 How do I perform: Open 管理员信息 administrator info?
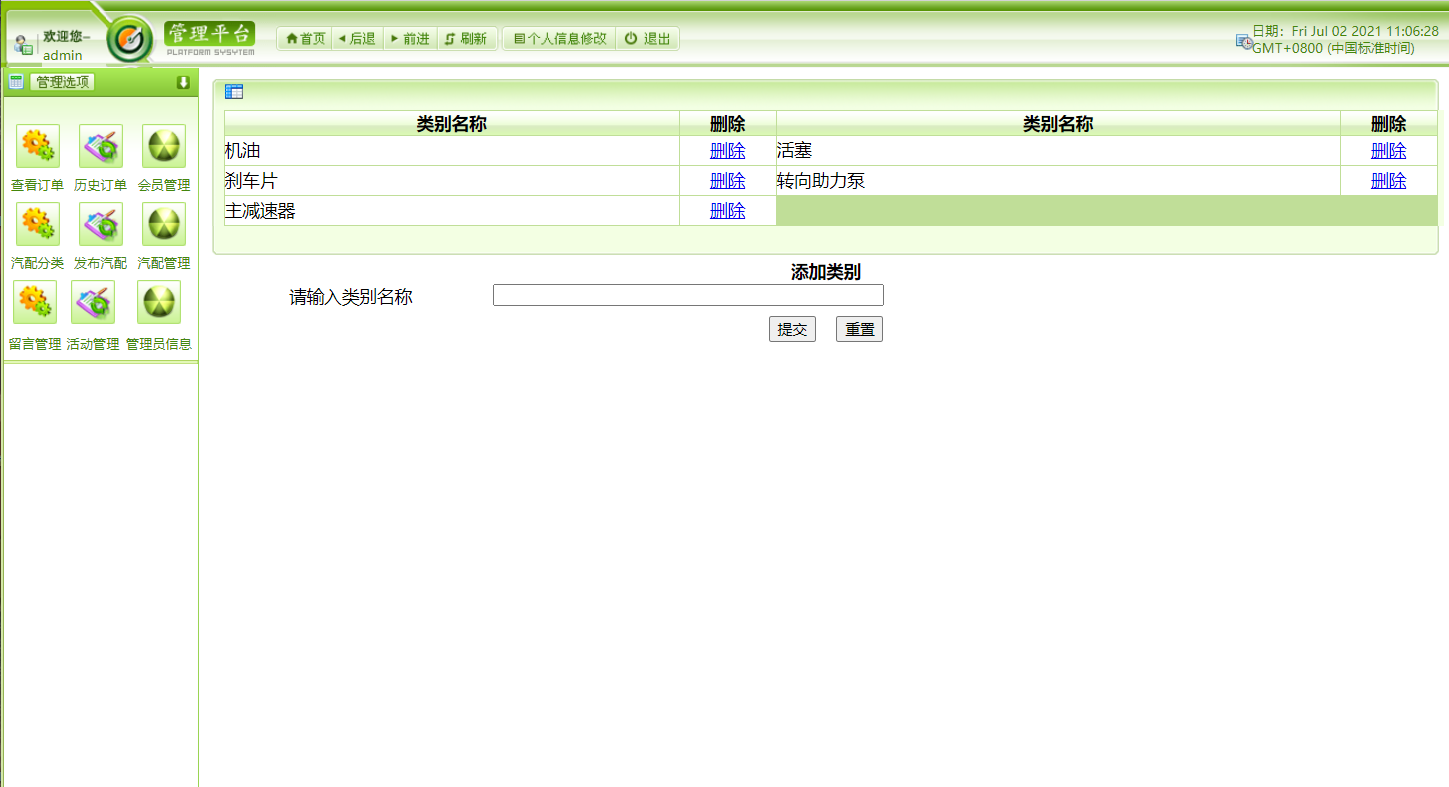click(158, 301)
